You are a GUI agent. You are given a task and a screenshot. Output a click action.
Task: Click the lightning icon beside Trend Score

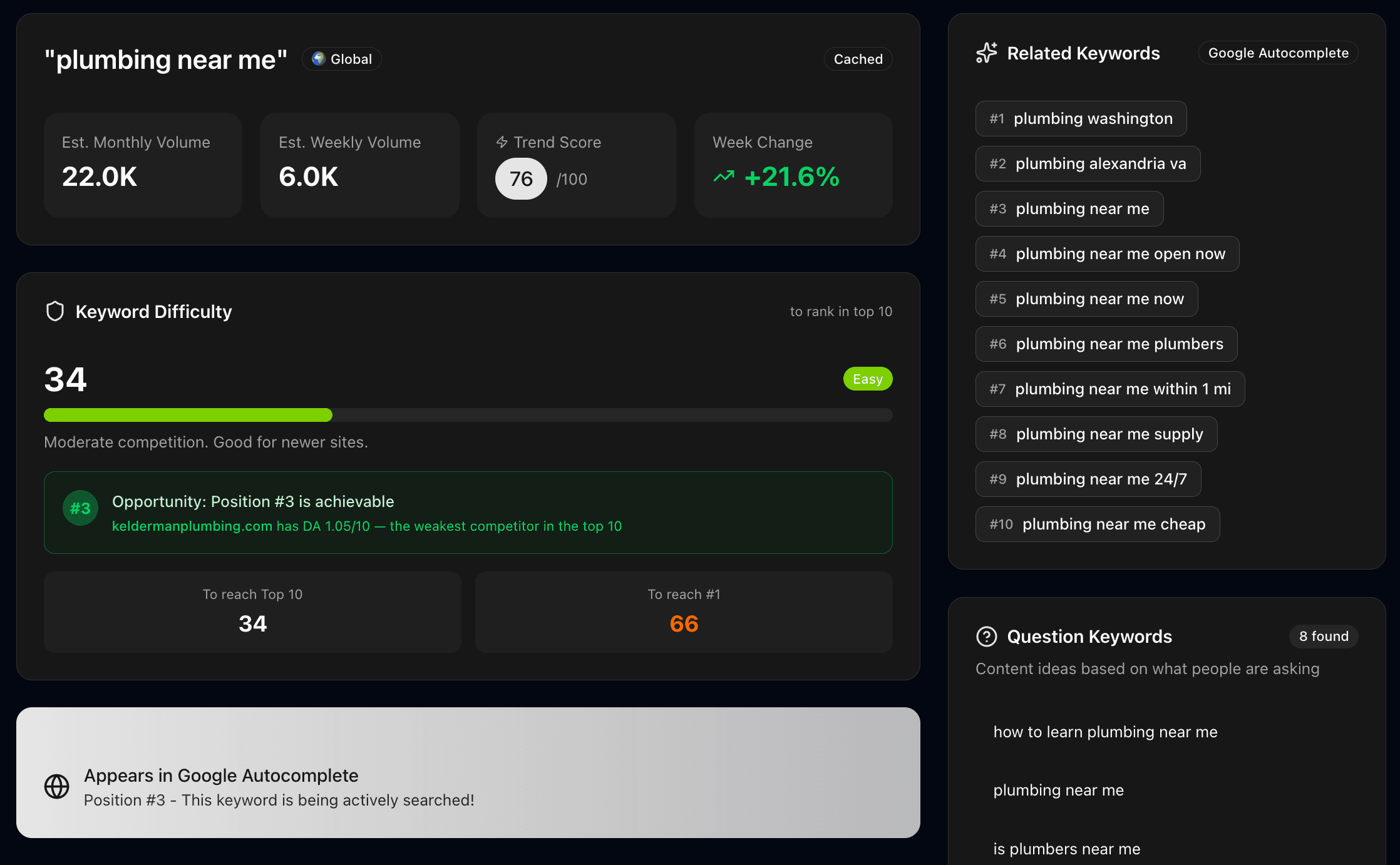tap(502, 142)
